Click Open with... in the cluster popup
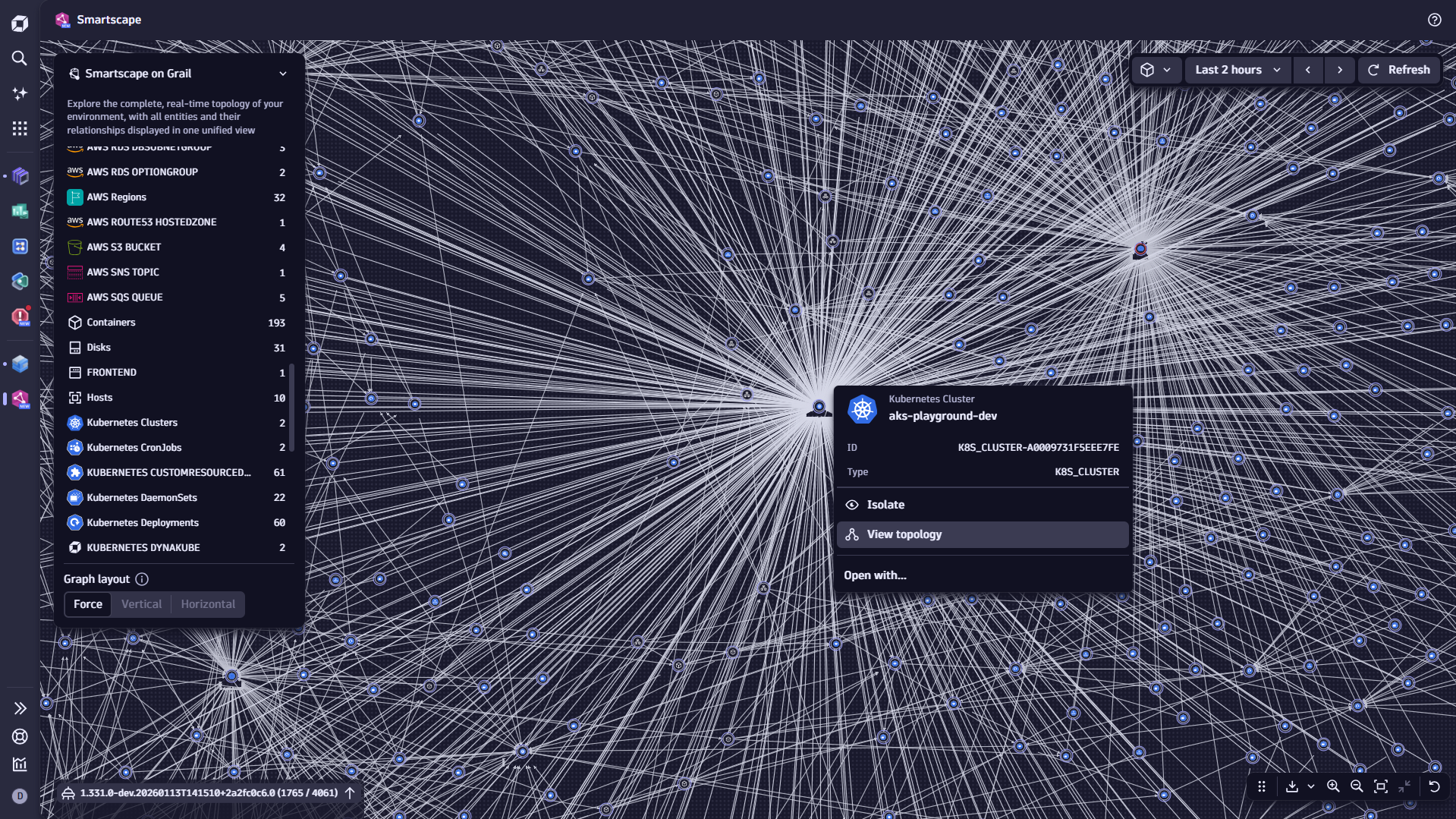 coord(875,575)
